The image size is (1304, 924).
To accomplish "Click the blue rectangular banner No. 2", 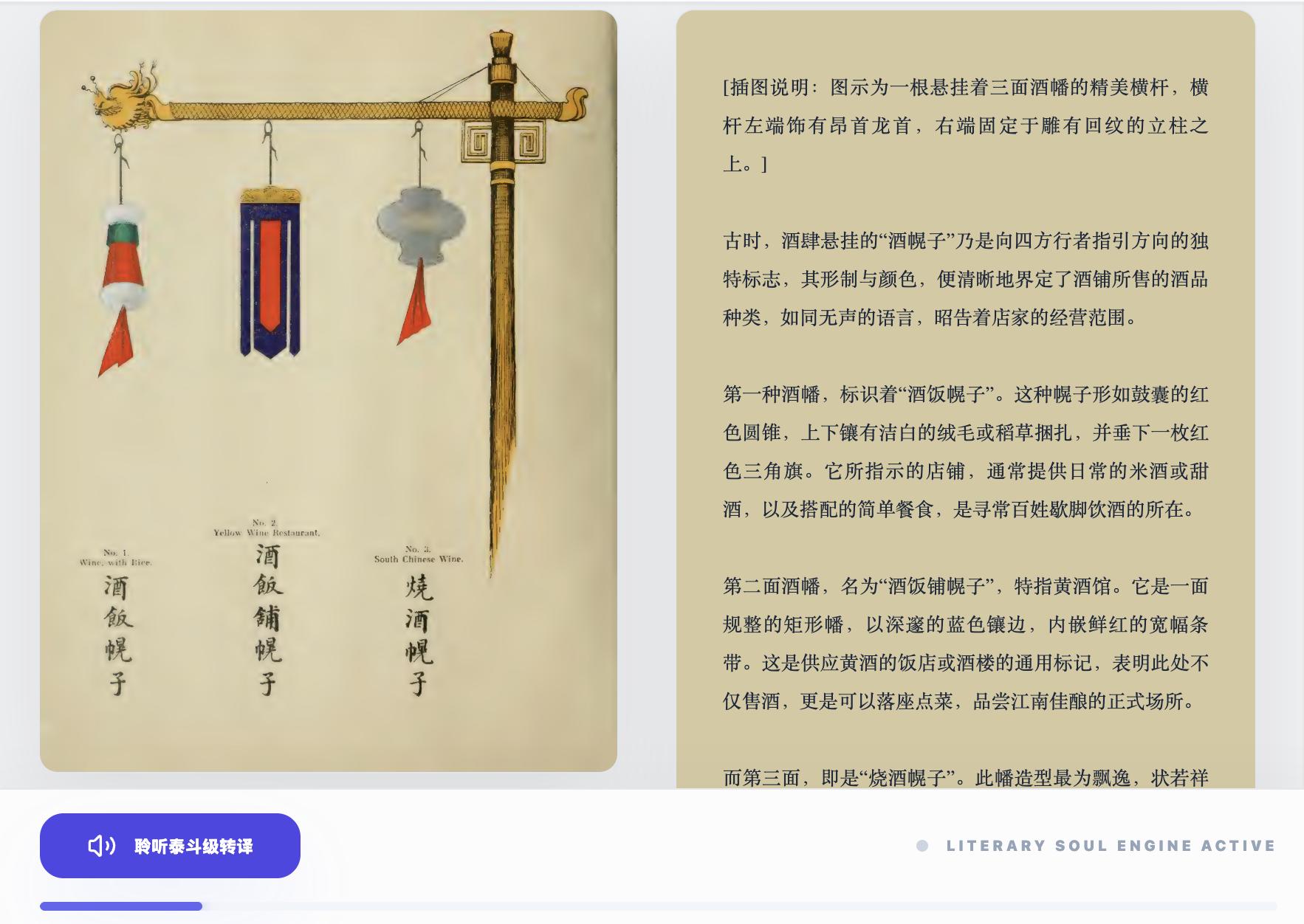I will (x=270, y=272).
